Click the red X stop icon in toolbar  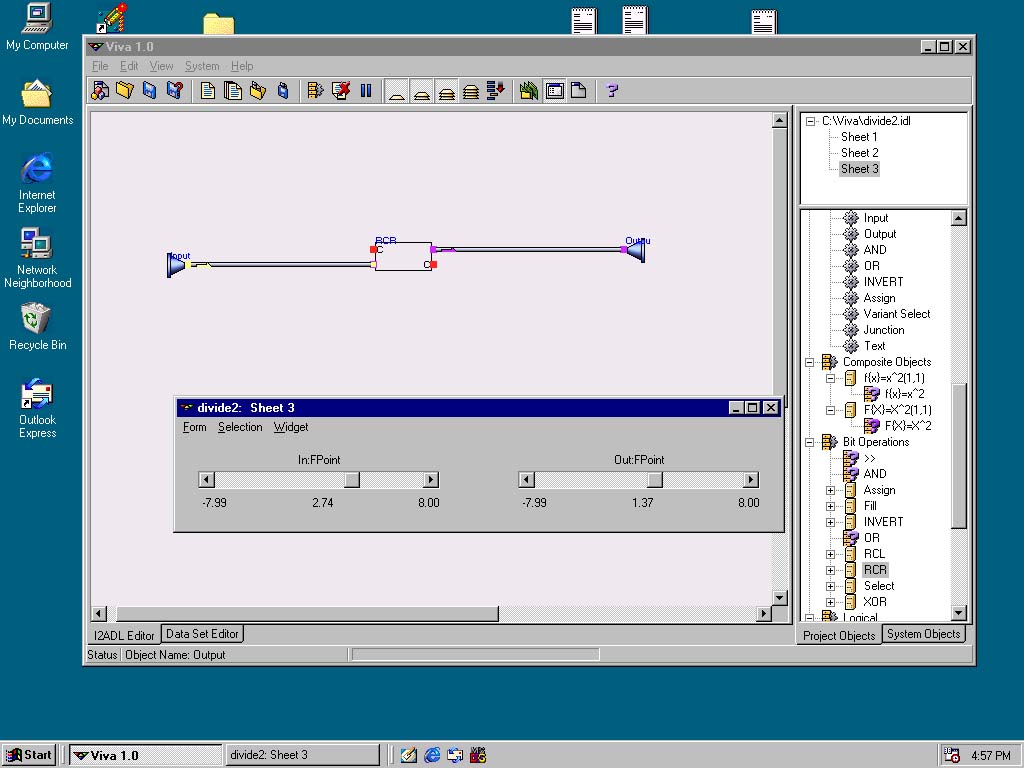pyautogui.click(x=341, y=91)
